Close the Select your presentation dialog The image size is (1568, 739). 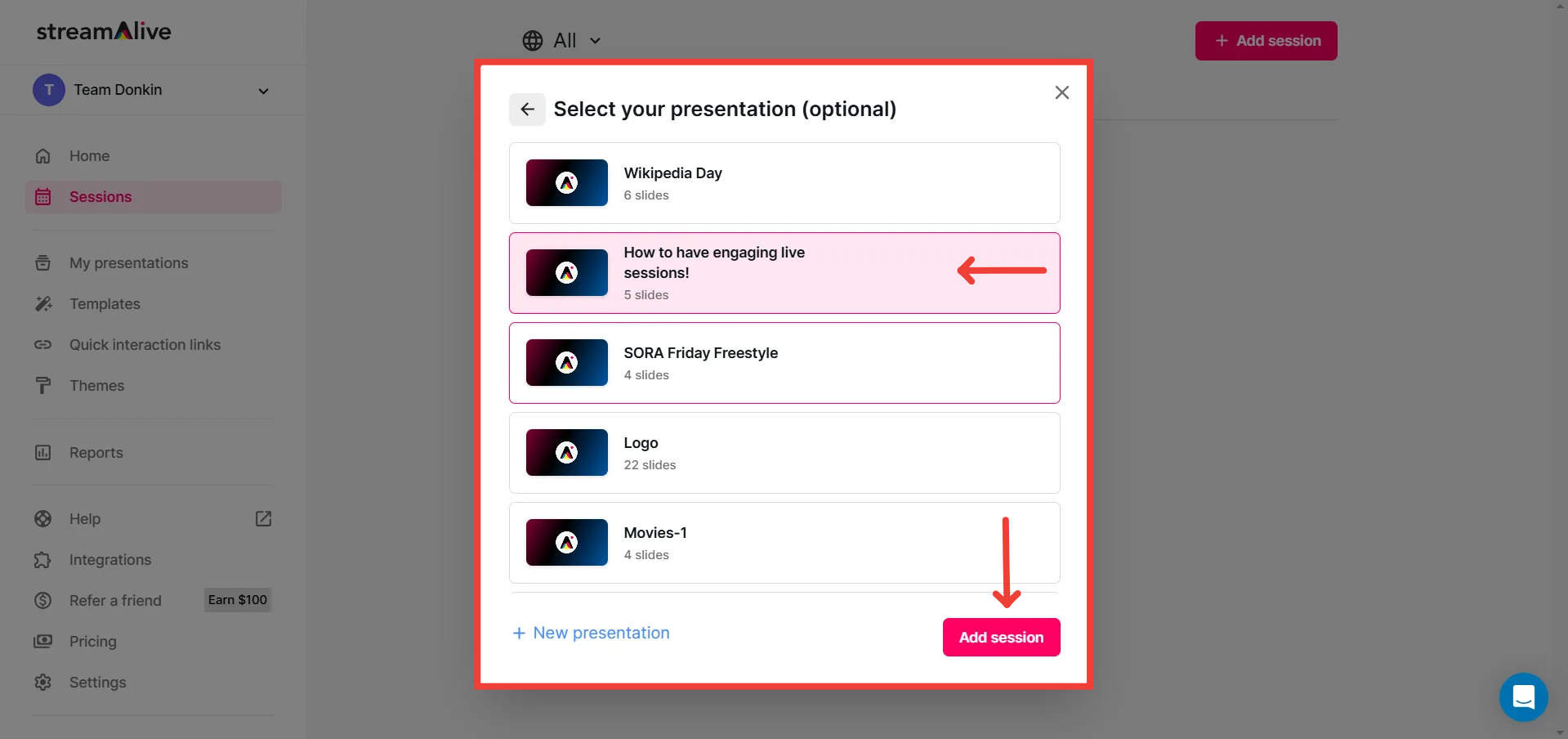coord(1061,92)
